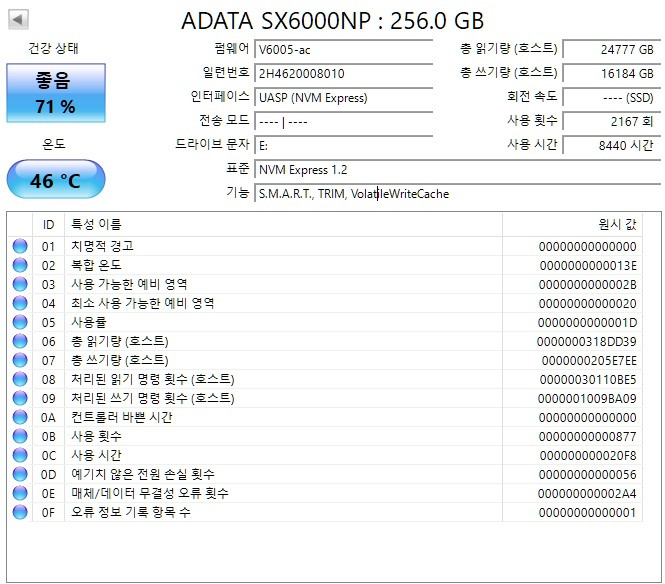The height and width of the screenshot is (584, 665).
Task: Click raw value 00000000013E
Action: pos(588,265)
